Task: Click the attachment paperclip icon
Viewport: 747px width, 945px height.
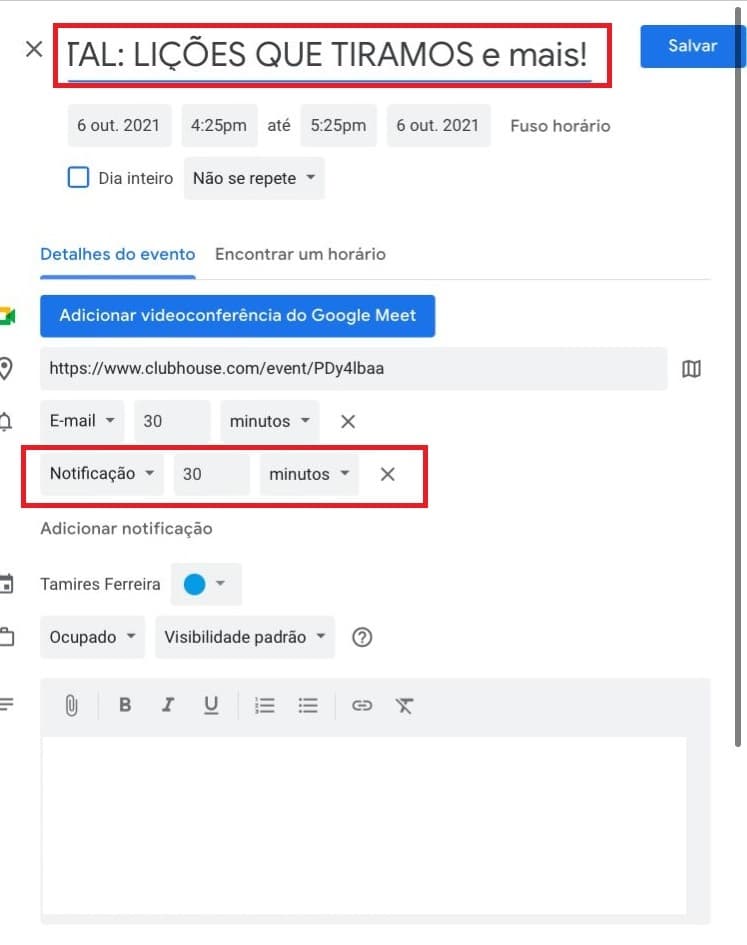Action: (71, 705)
